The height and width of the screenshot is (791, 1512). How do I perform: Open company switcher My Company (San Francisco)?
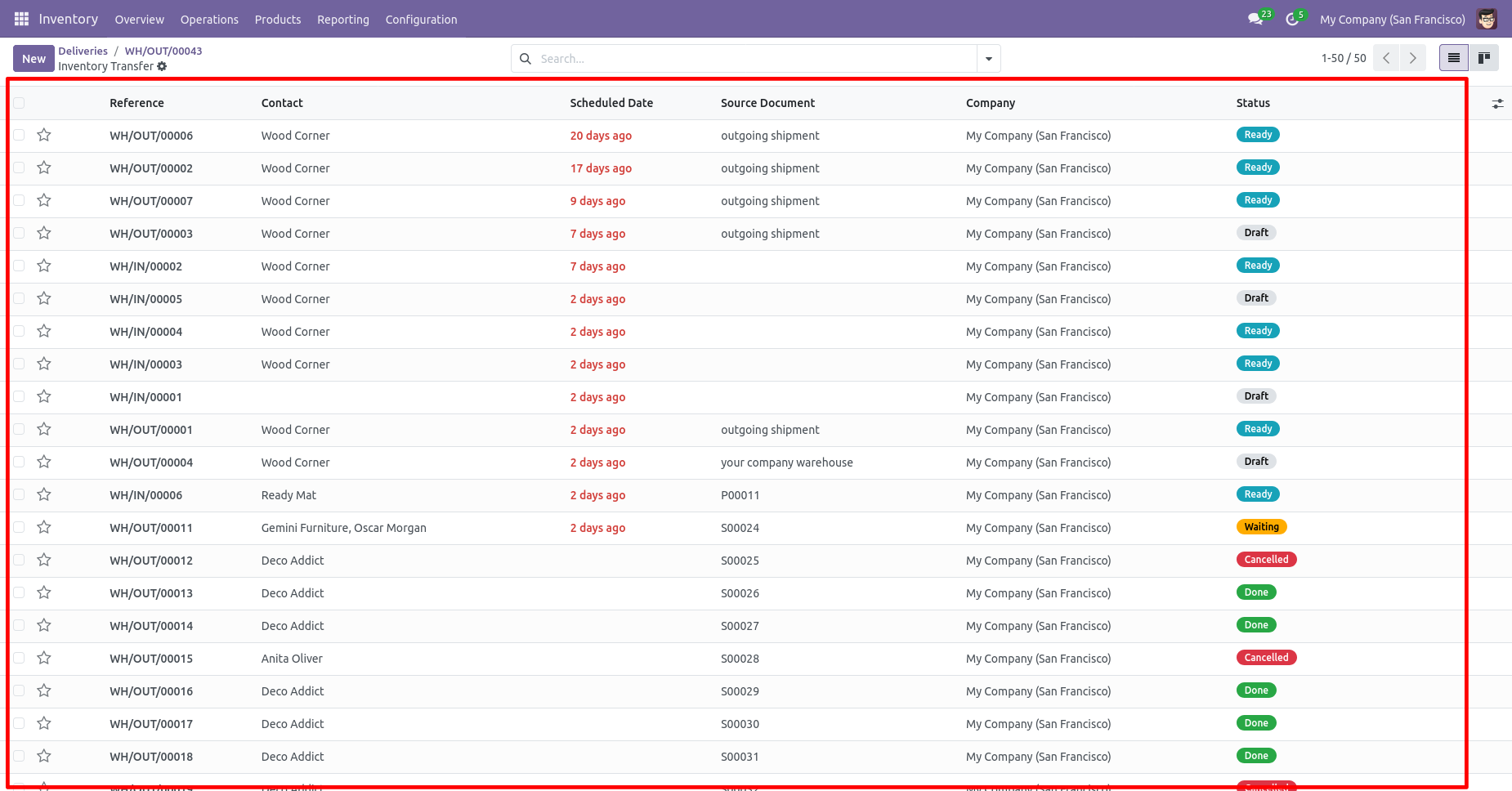tap(1392, 20)
